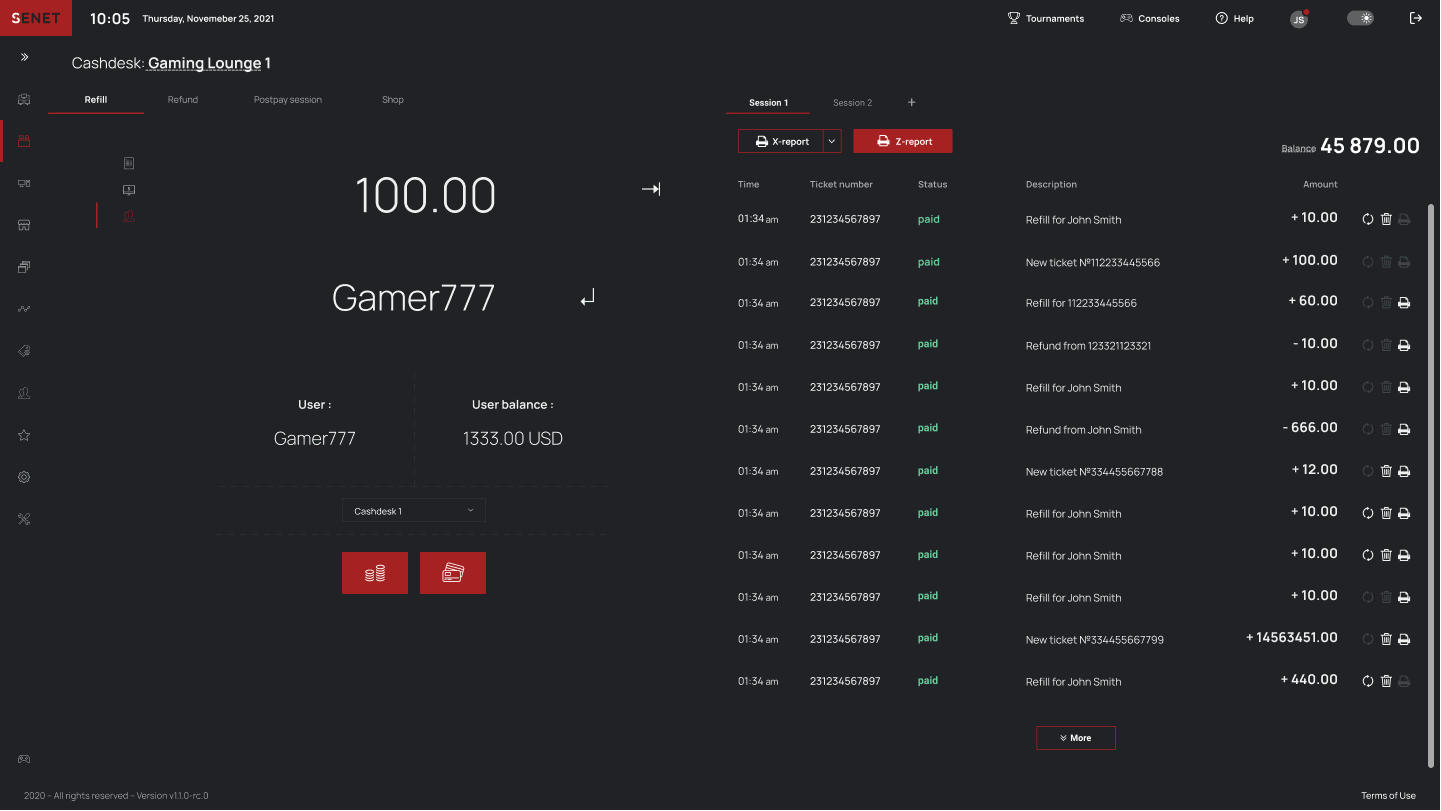Delete the New ticket №334455667799 entry

click(1386, 639)
